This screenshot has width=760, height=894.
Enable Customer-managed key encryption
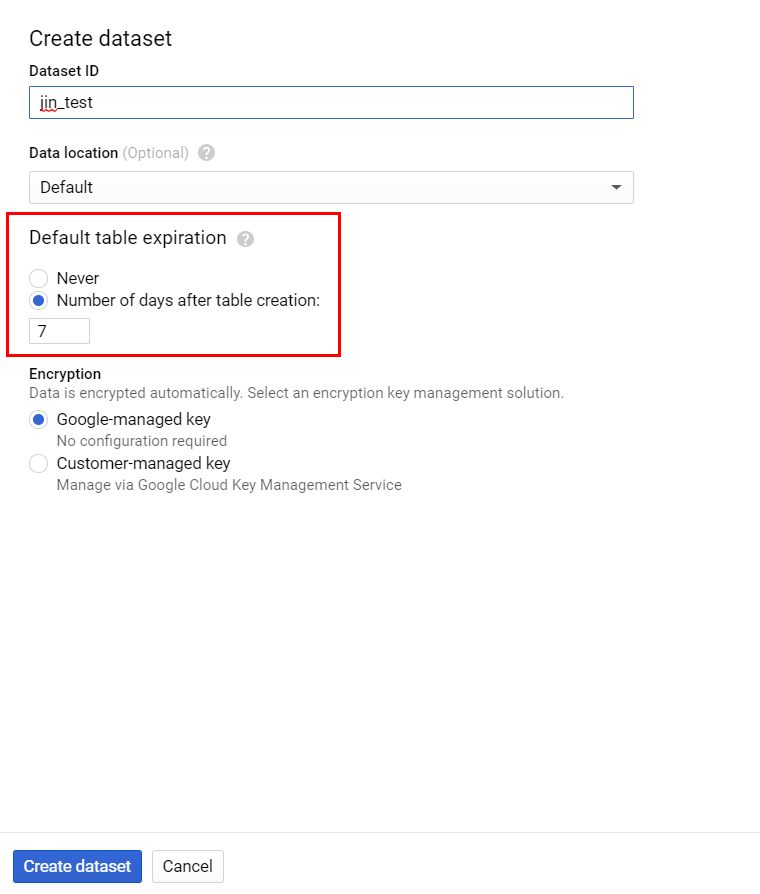pos(37,463)
